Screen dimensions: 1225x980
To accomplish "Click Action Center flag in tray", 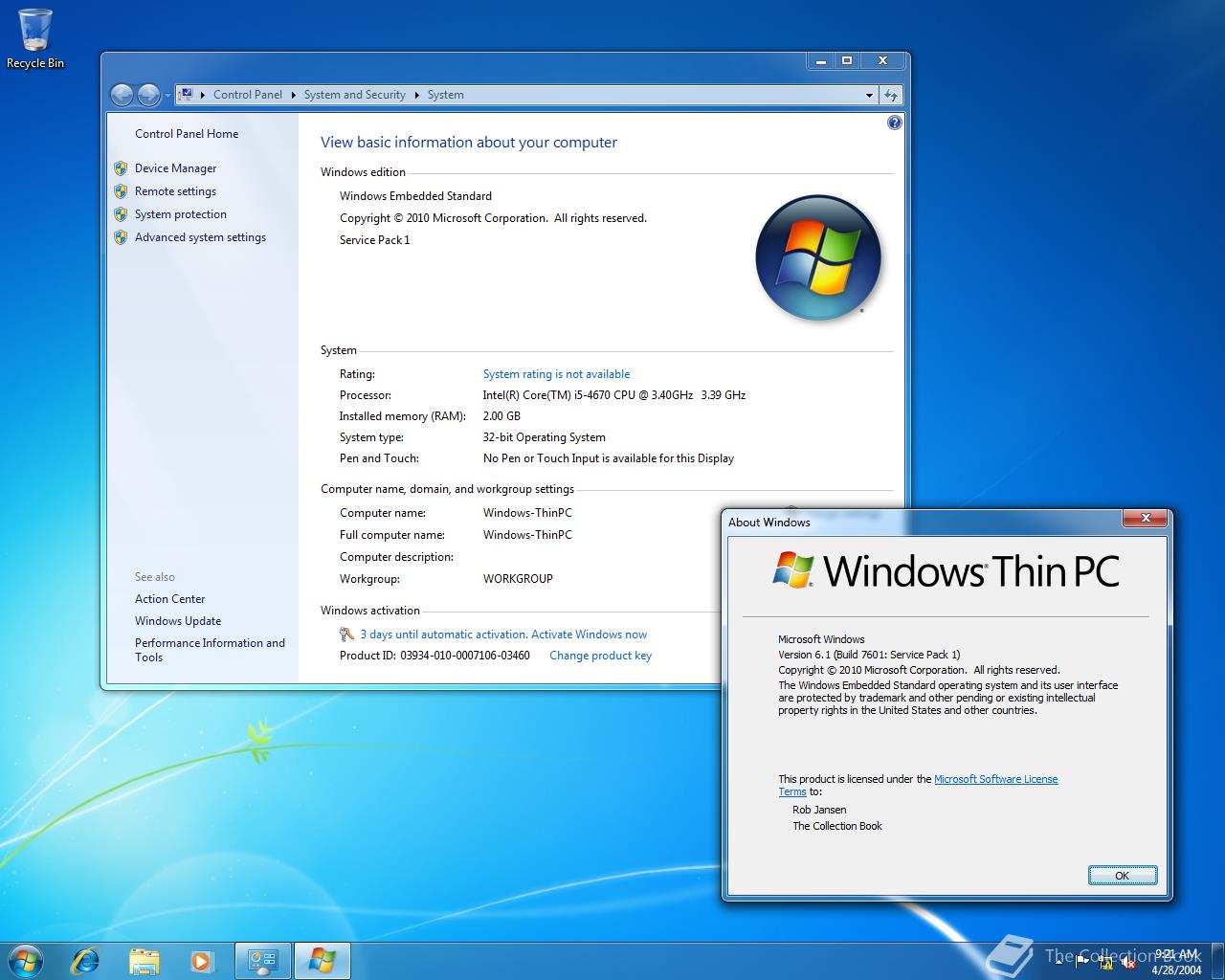I will (x=1083, y=963).
